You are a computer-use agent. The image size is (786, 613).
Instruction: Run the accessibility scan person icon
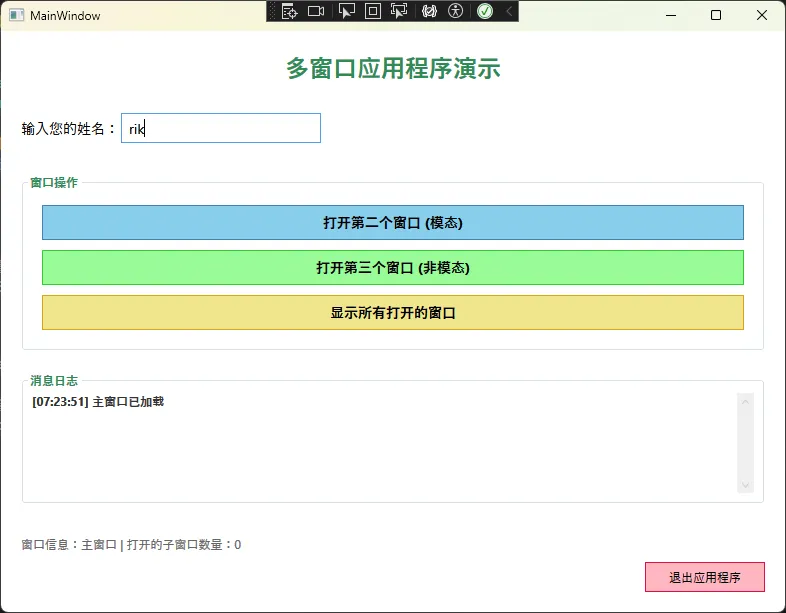(x=456, y=11)
